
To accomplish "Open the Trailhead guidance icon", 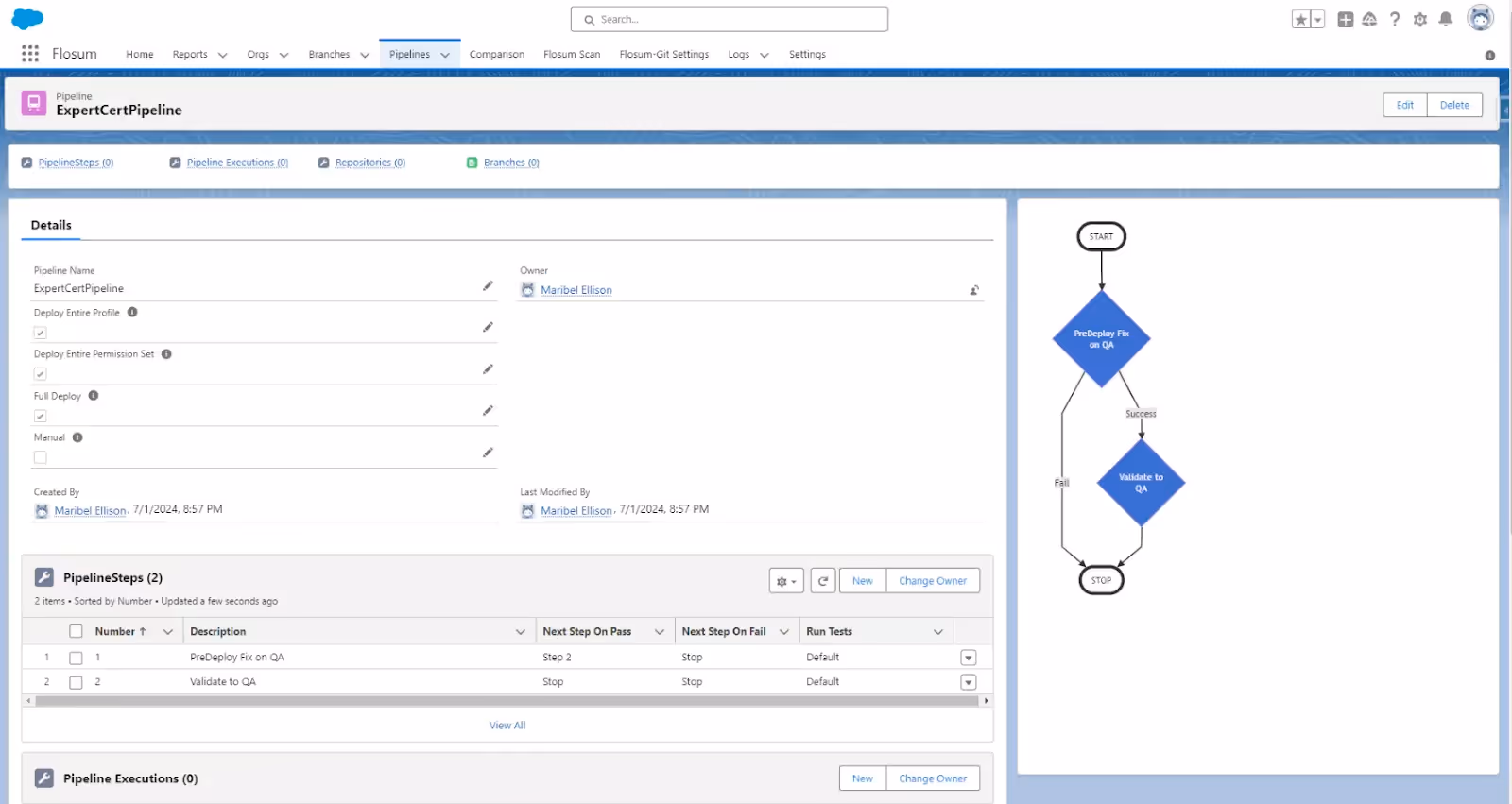I will [1369, 19].
